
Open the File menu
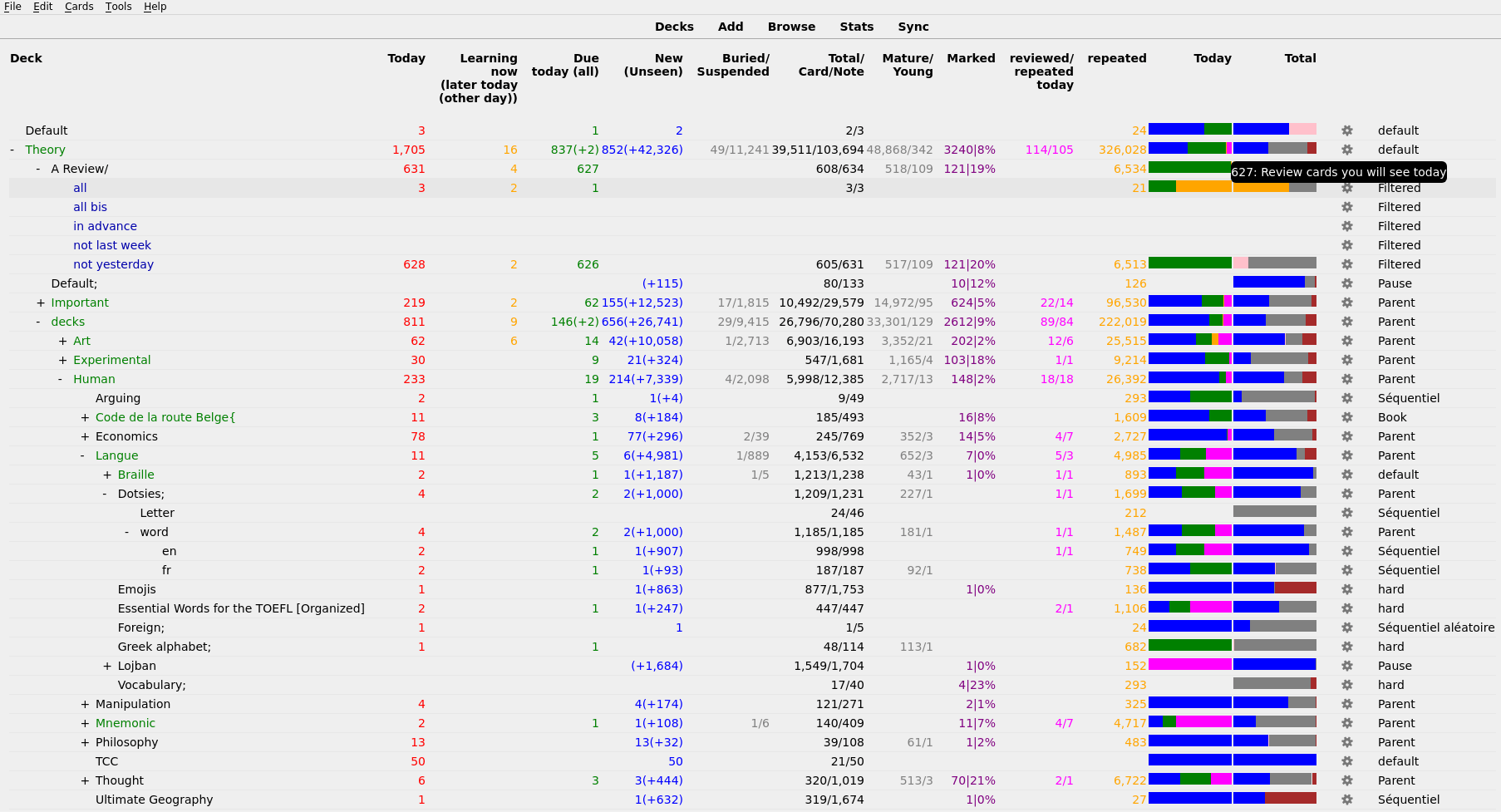tap(12, 7)
